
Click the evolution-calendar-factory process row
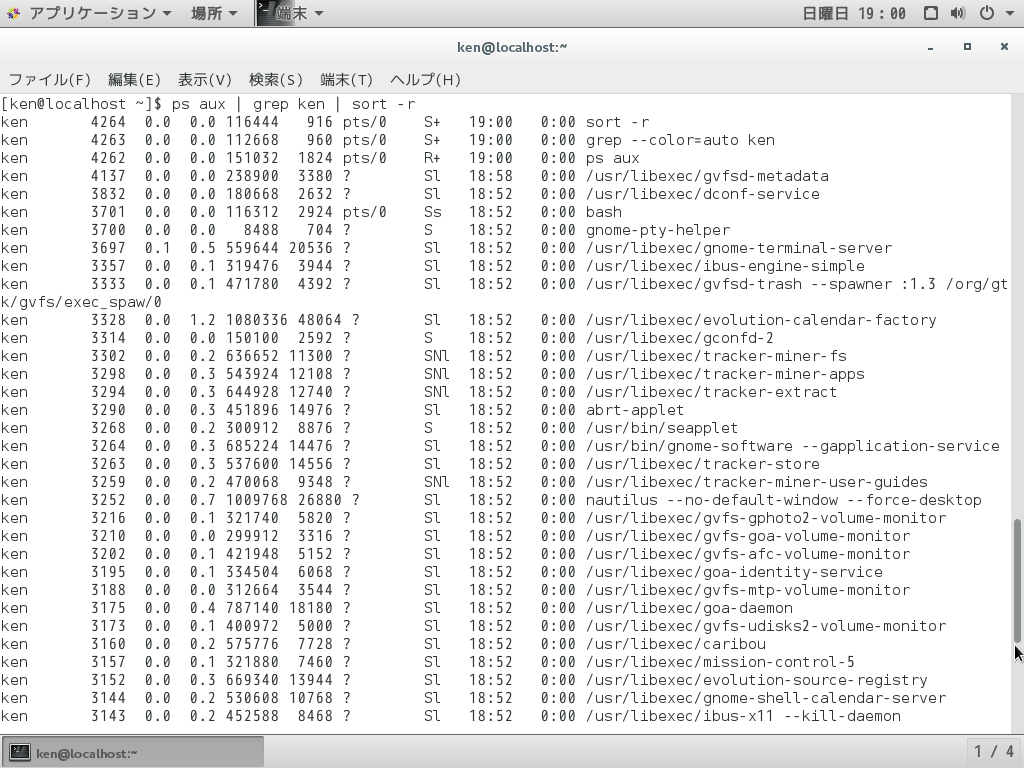click(469, 320)
